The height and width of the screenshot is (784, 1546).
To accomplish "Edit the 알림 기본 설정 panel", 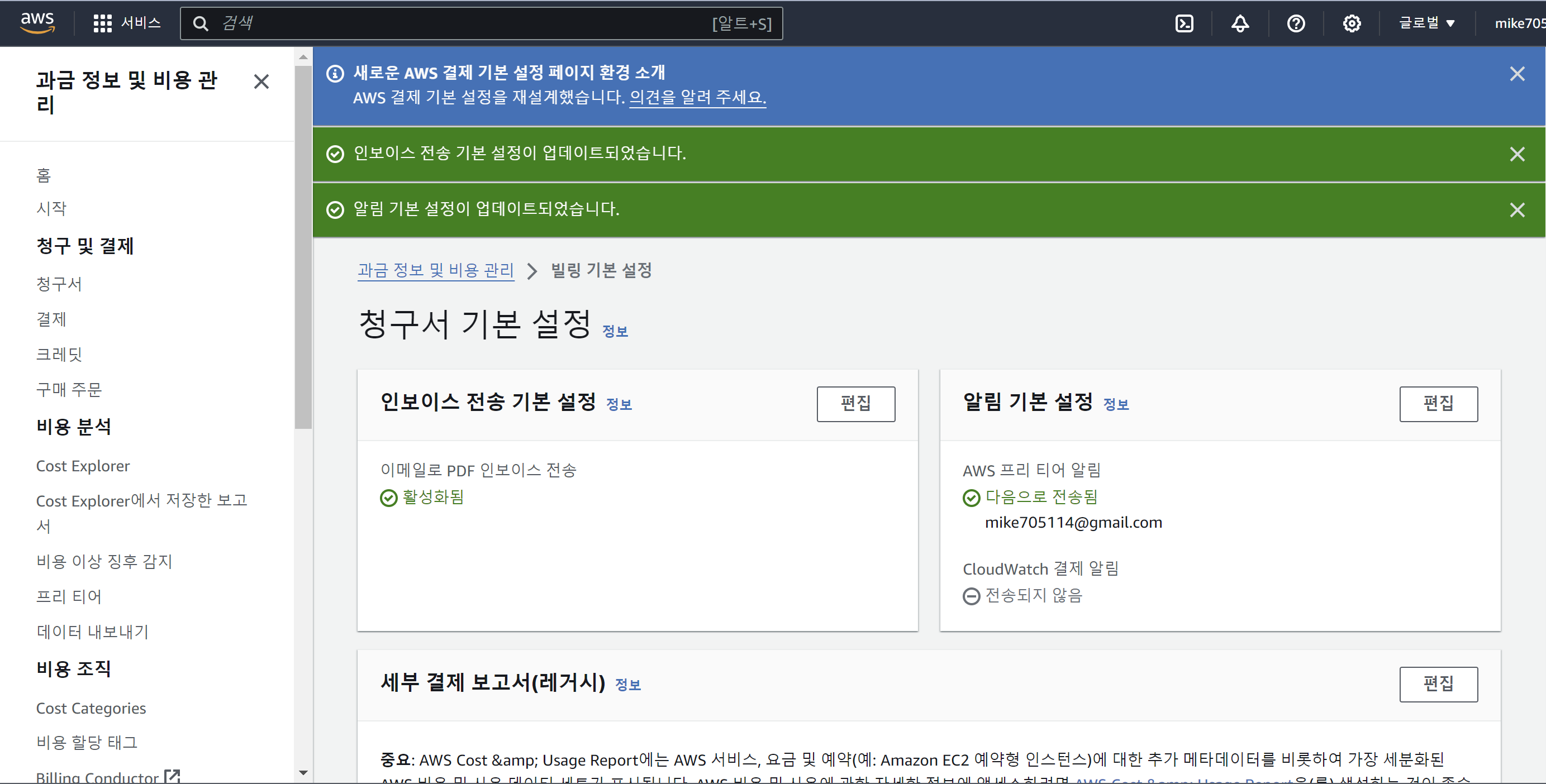I will pyautogui.click(x=1438, y=404).
